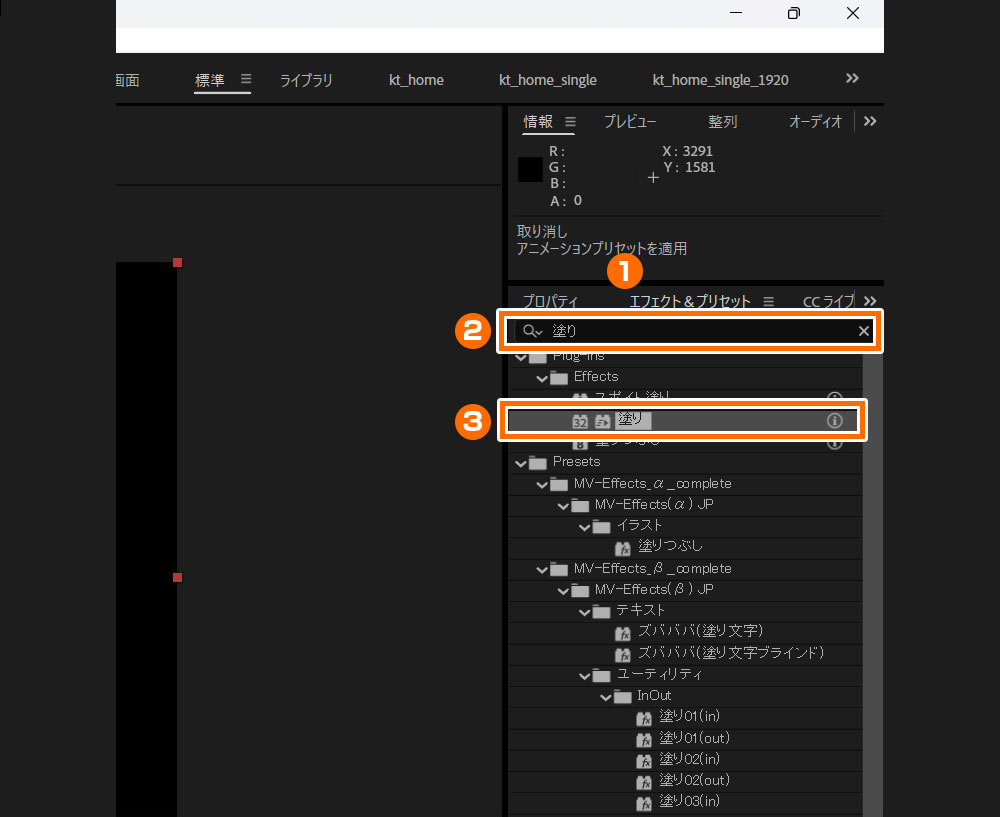1000x817 pixels.
Task: Collapse the Effects folder
Action: click(543, 377)
